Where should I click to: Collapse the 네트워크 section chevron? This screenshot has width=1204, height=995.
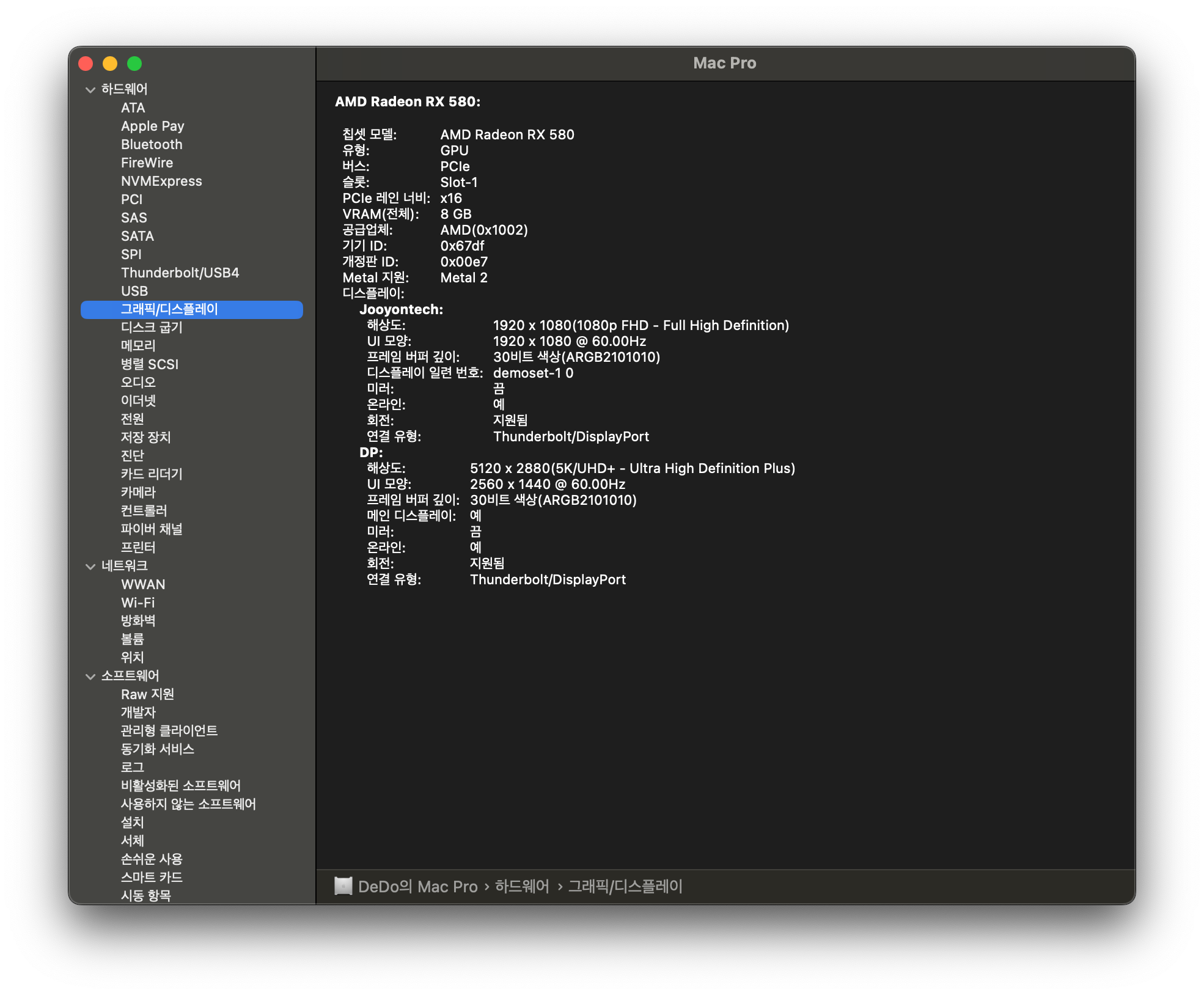[90, 567]
